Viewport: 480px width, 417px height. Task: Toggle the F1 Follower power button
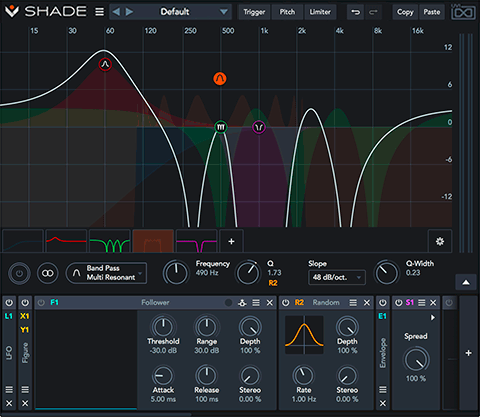pyautogui.click(x=41, y=303)
